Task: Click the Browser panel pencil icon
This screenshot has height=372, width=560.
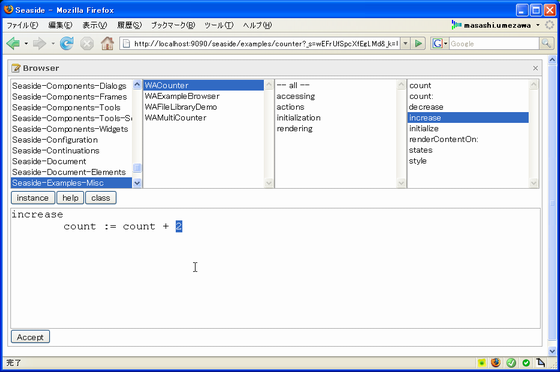Action: pos(16,68)
